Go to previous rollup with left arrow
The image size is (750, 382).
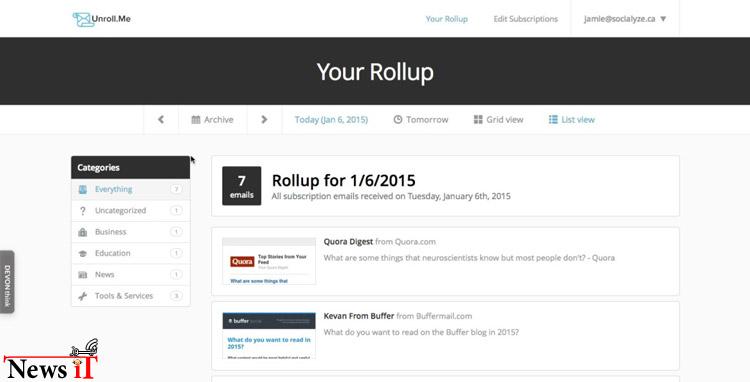coord(161,120)
